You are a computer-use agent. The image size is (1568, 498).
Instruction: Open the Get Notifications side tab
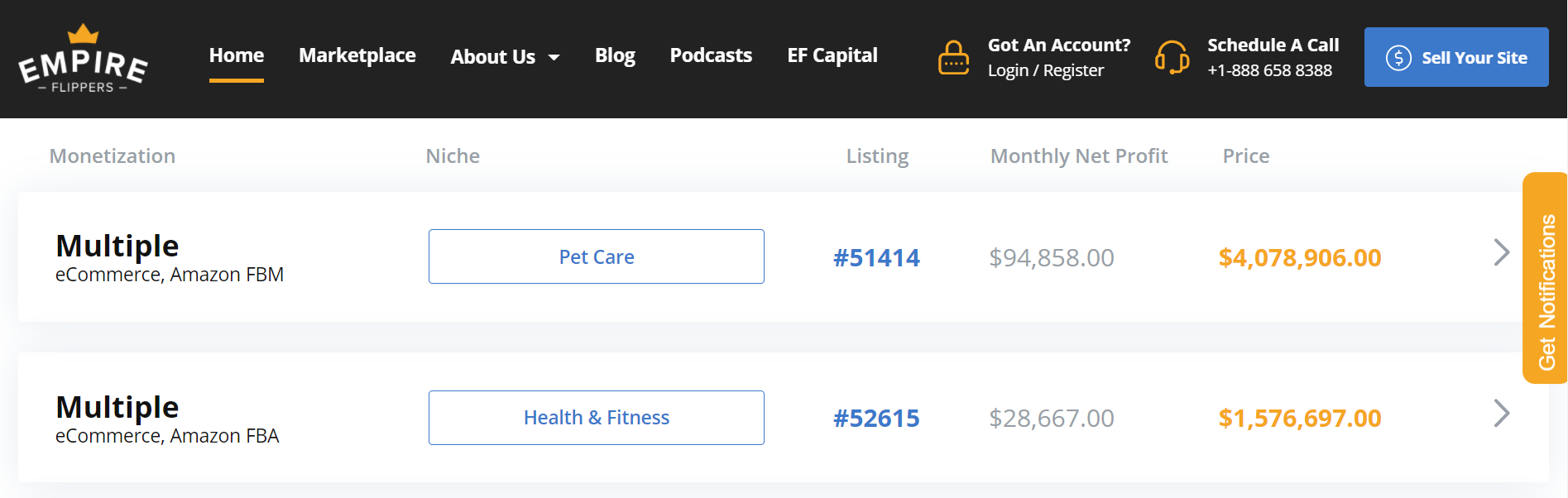coord(1545,278)
